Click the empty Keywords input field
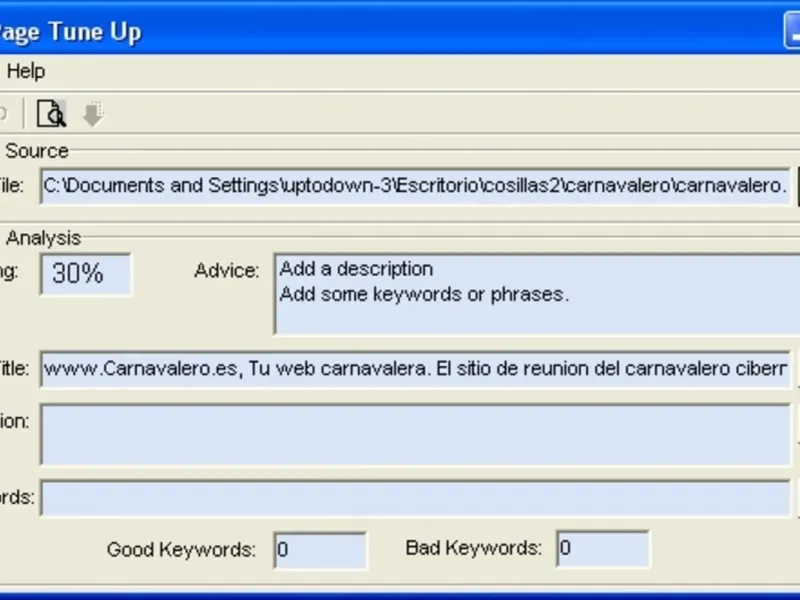800x600 pixels. pyautogui.click(x=415, y=498)
